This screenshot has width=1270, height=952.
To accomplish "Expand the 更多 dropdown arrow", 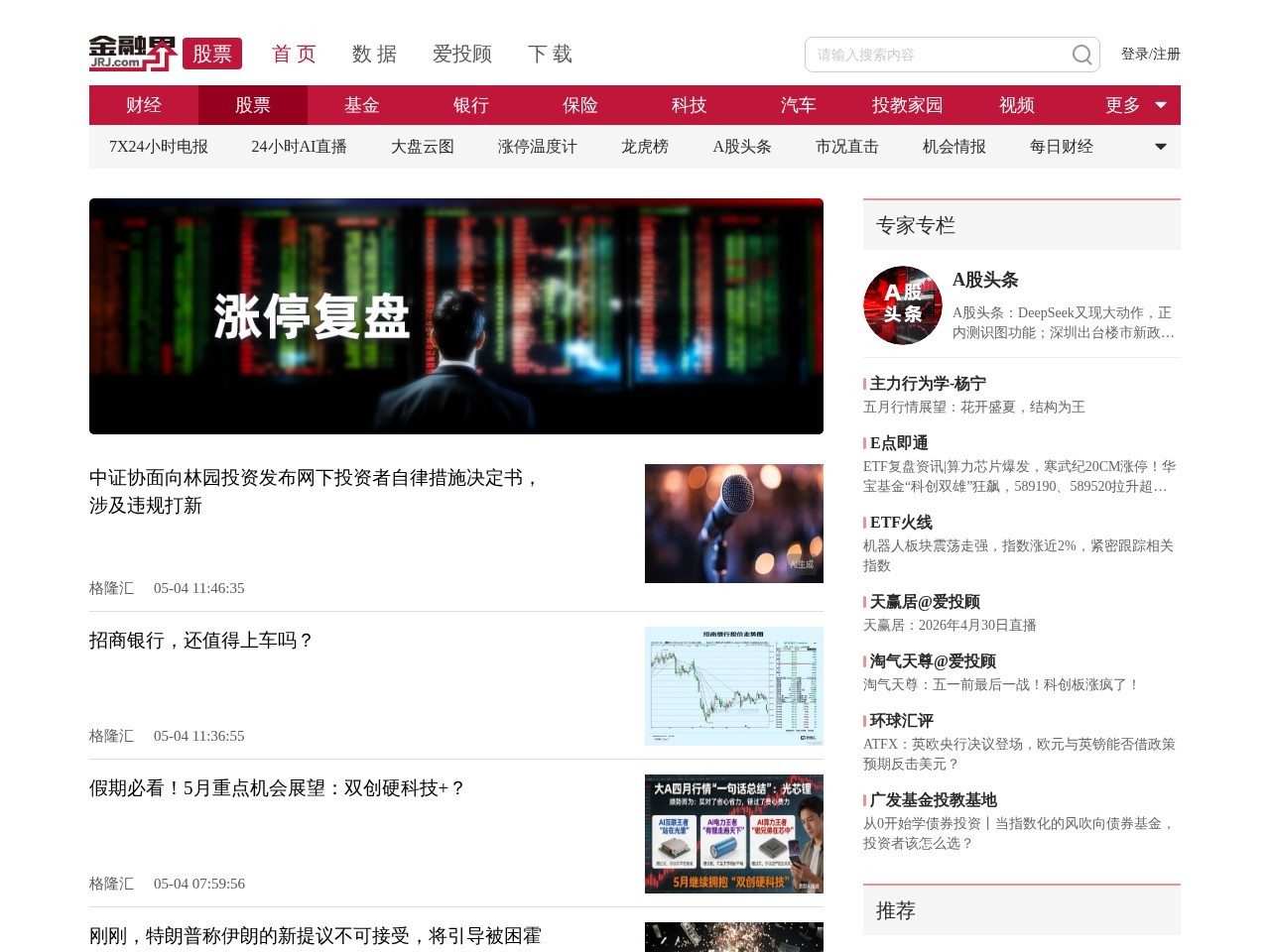I will tap(1161, 105).
